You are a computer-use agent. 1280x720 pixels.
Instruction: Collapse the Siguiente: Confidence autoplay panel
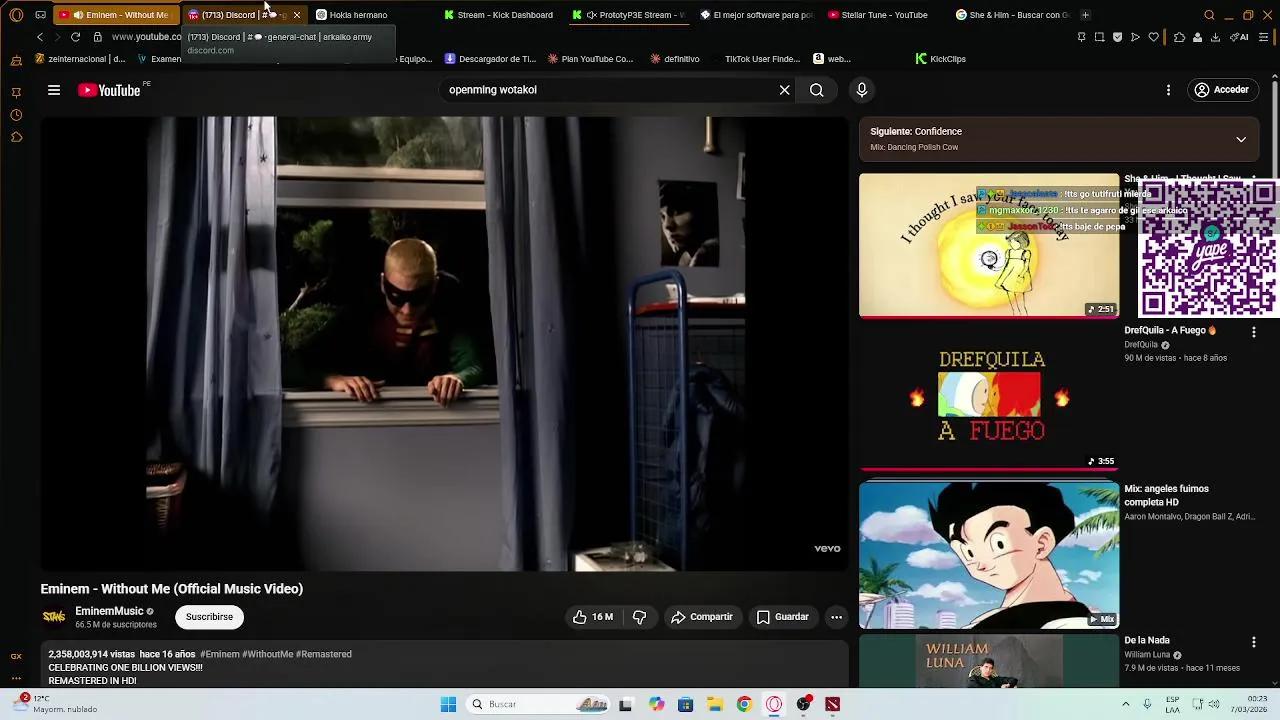pos(1241,138)
